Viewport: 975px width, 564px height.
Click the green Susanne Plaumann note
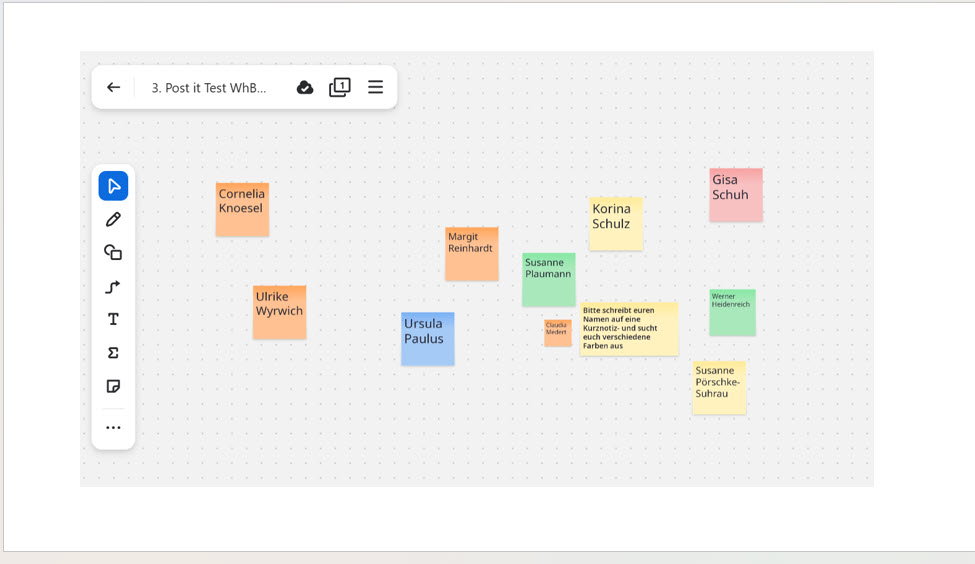tap(548, 279)
